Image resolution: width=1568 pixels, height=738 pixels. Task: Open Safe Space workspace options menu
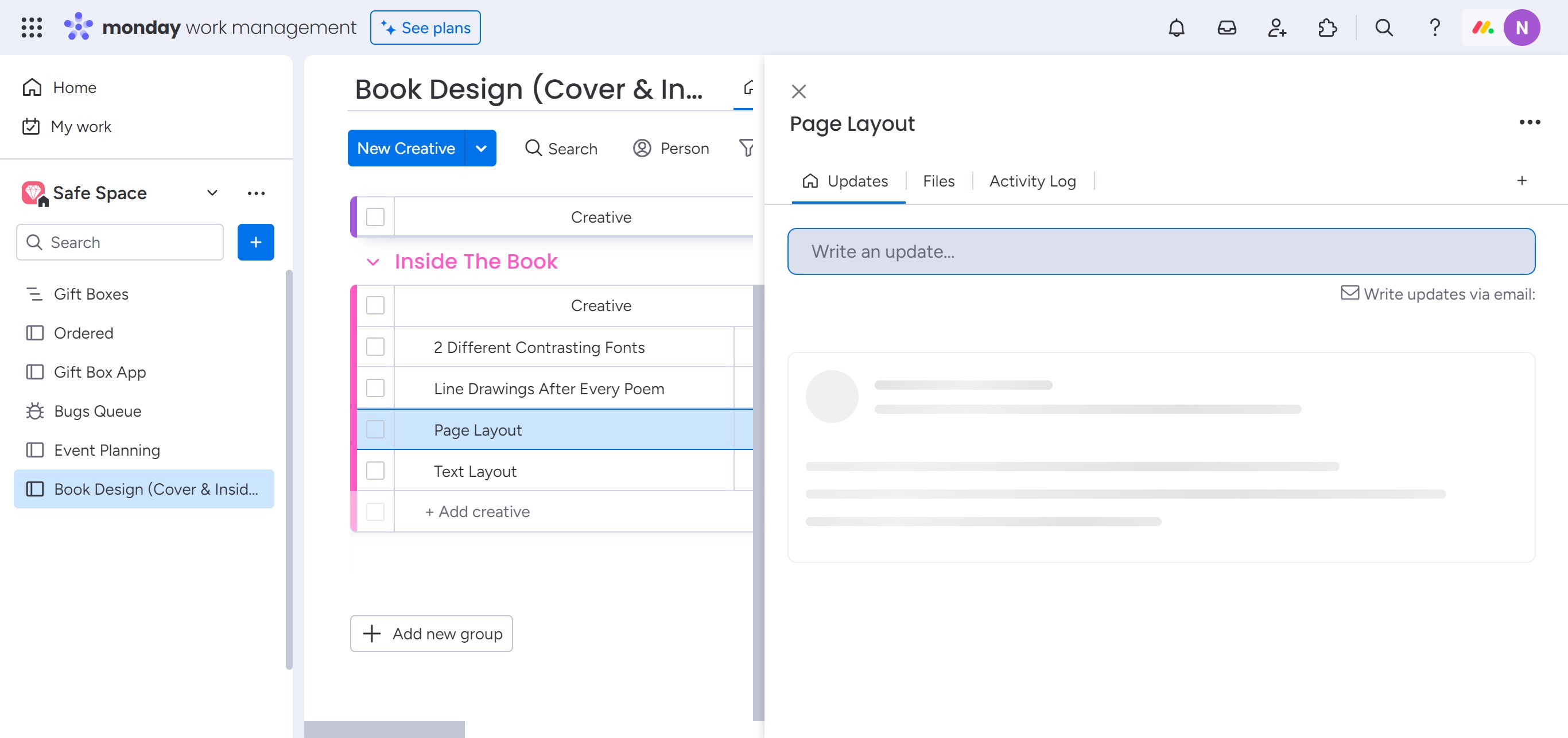point(256,193)
